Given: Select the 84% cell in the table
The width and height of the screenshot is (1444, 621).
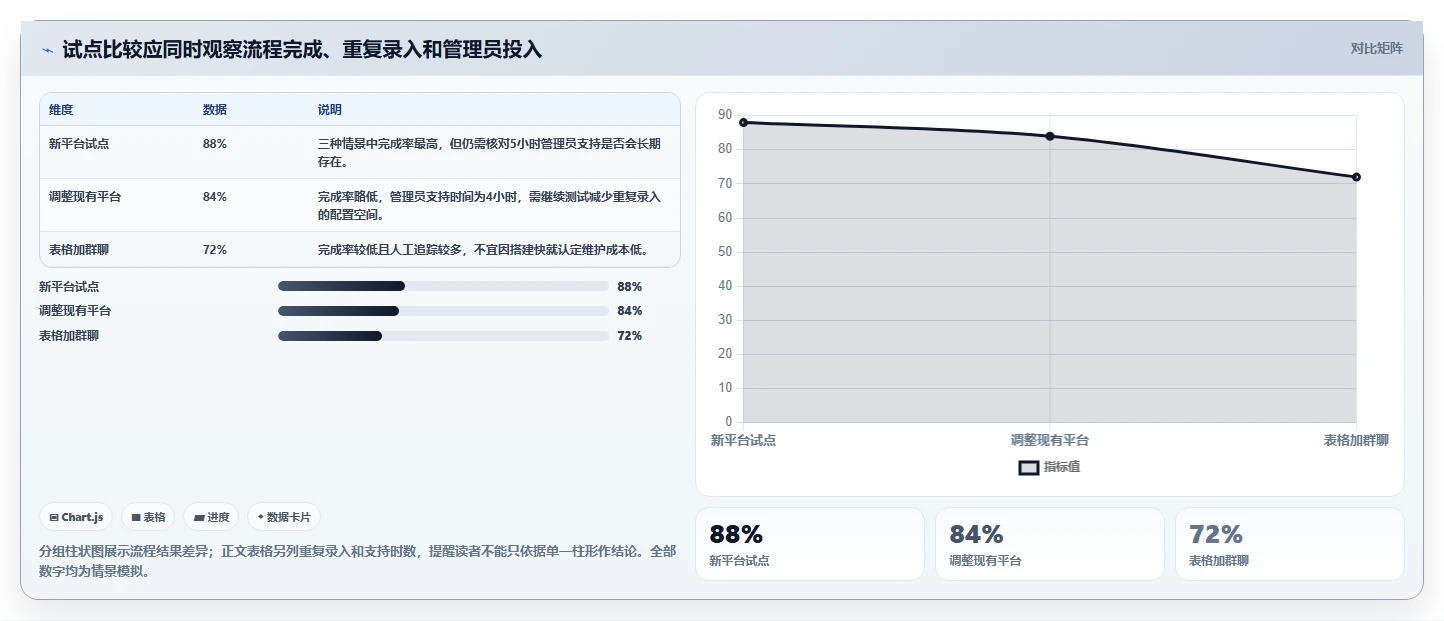Looking at the screenshot, I should (215, 197).
